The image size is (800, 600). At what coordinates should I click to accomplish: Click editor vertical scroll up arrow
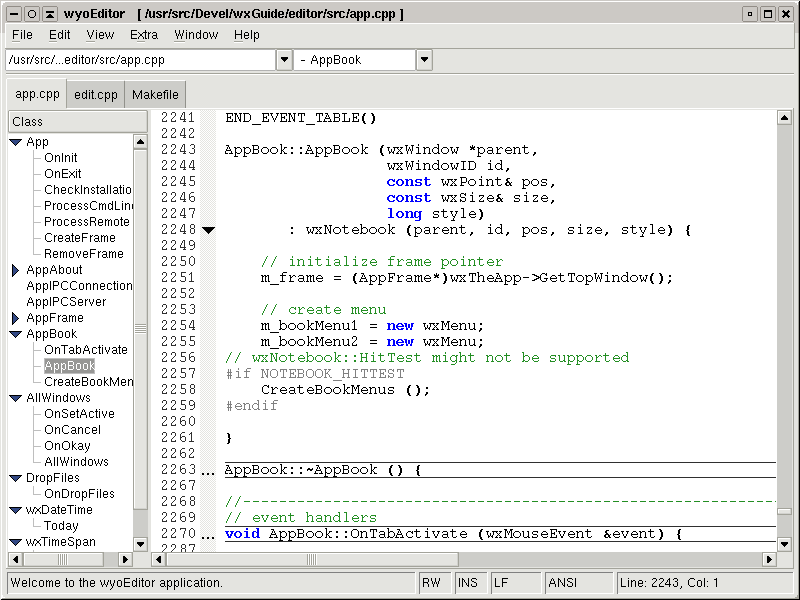pos(784,118)
